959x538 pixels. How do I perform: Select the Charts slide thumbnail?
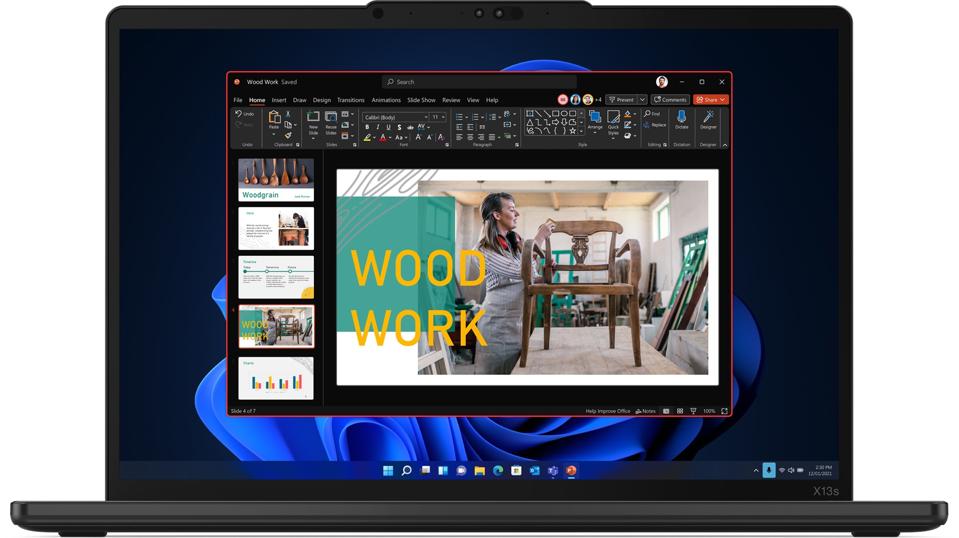pyautogui.click(x=275, y=378)
